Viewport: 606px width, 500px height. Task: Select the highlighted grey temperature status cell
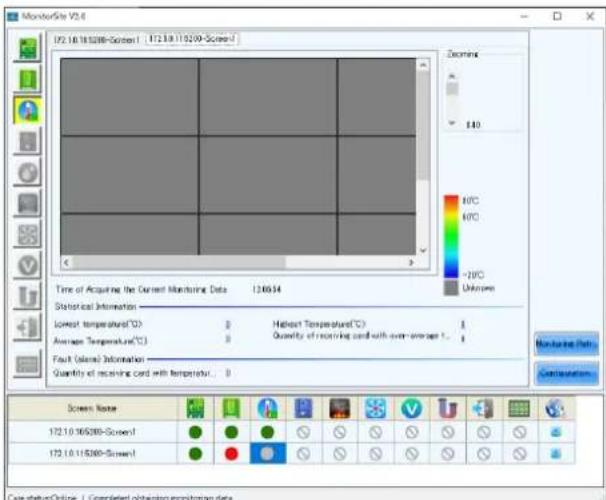(268, 454)
